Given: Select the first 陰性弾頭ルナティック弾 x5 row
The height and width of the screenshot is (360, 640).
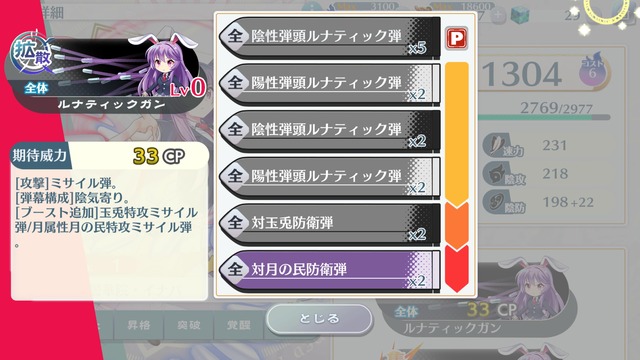Looking at the screenshot, I should (x=330, y=37).
